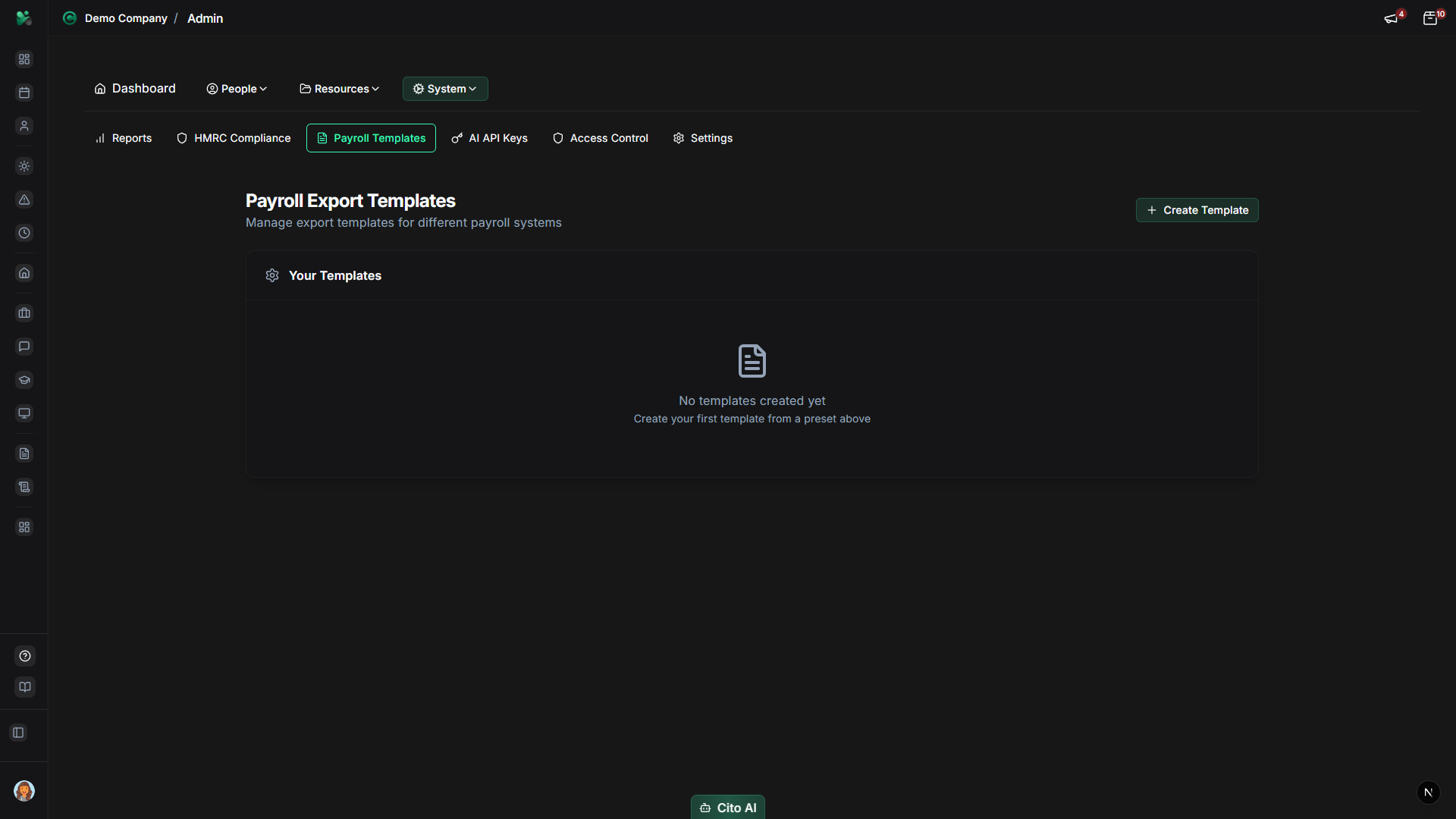
Task: Switch to the Access Control tab
Action: (x=600, y=138)
